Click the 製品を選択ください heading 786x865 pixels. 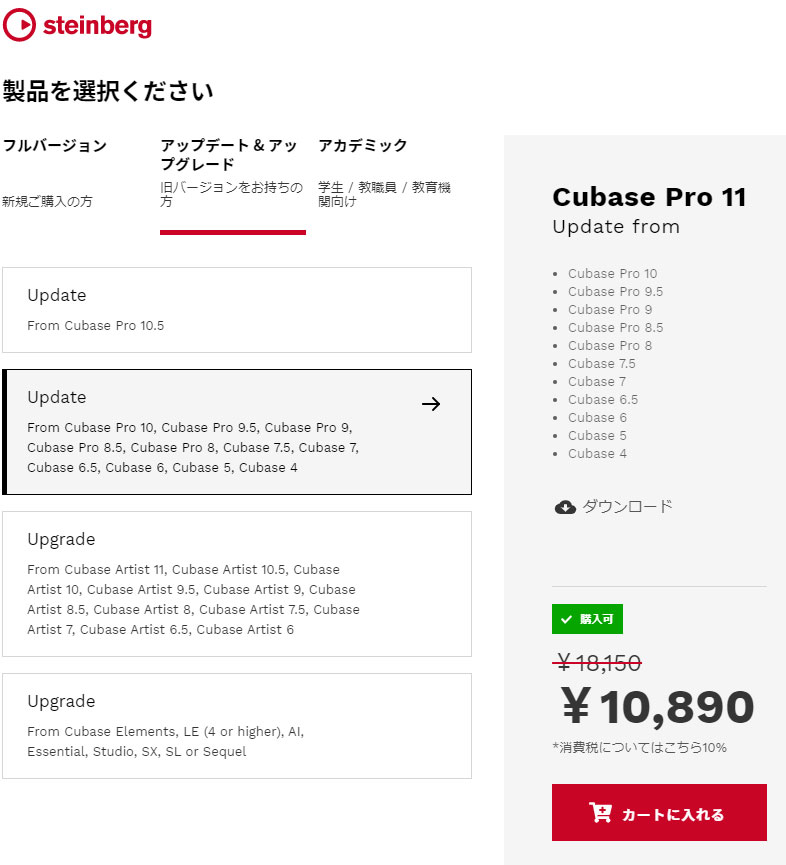tap(108, 91)
